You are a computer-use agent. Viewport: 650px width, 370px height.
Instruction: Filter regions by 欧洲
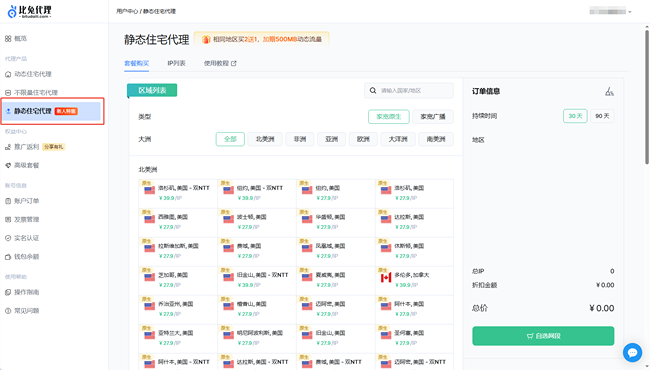[x=363, y=139]
